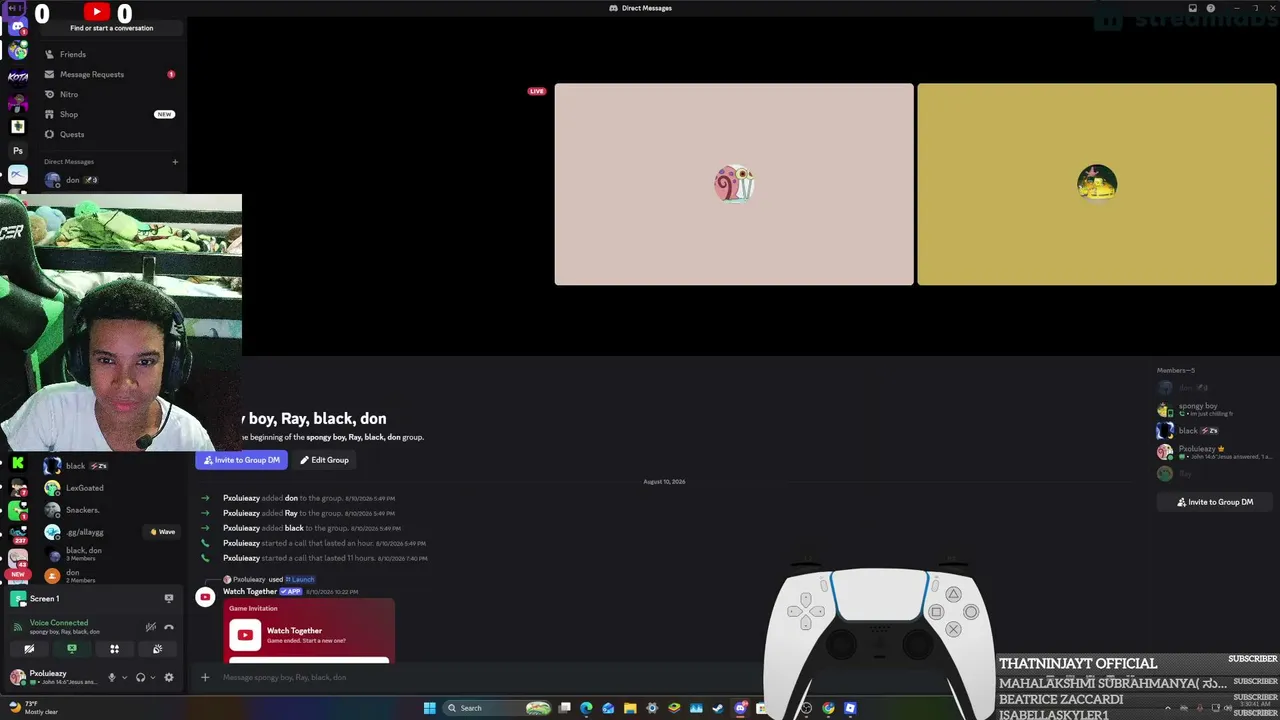The width and height of the screenshot is (1280, 720).
Task: Open the don 2 Members group DM
Action: coord(110,576)
